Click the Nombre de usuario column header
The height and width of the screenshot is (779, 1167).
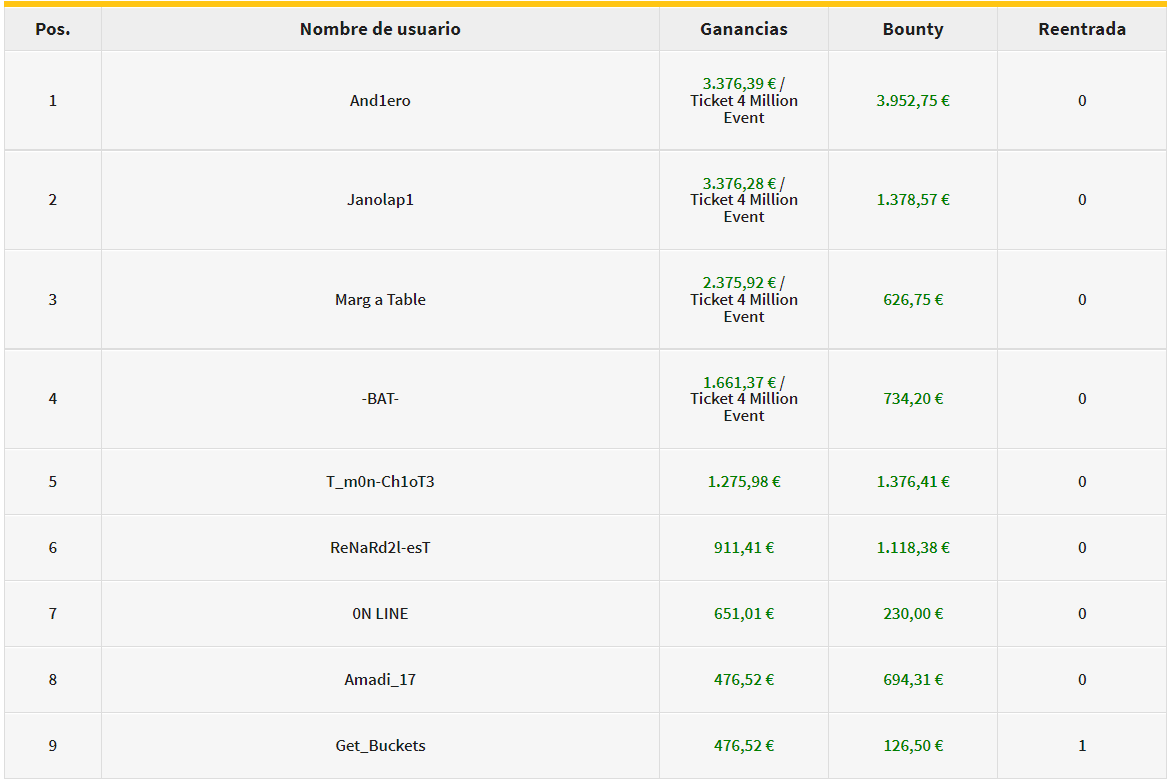point(380,29)
